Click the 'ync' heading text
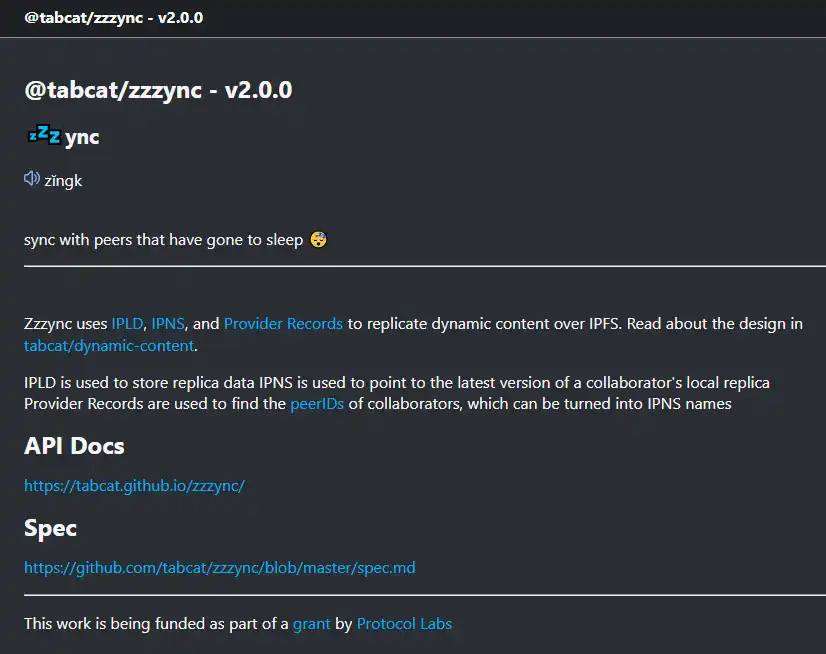 (82, 137)
